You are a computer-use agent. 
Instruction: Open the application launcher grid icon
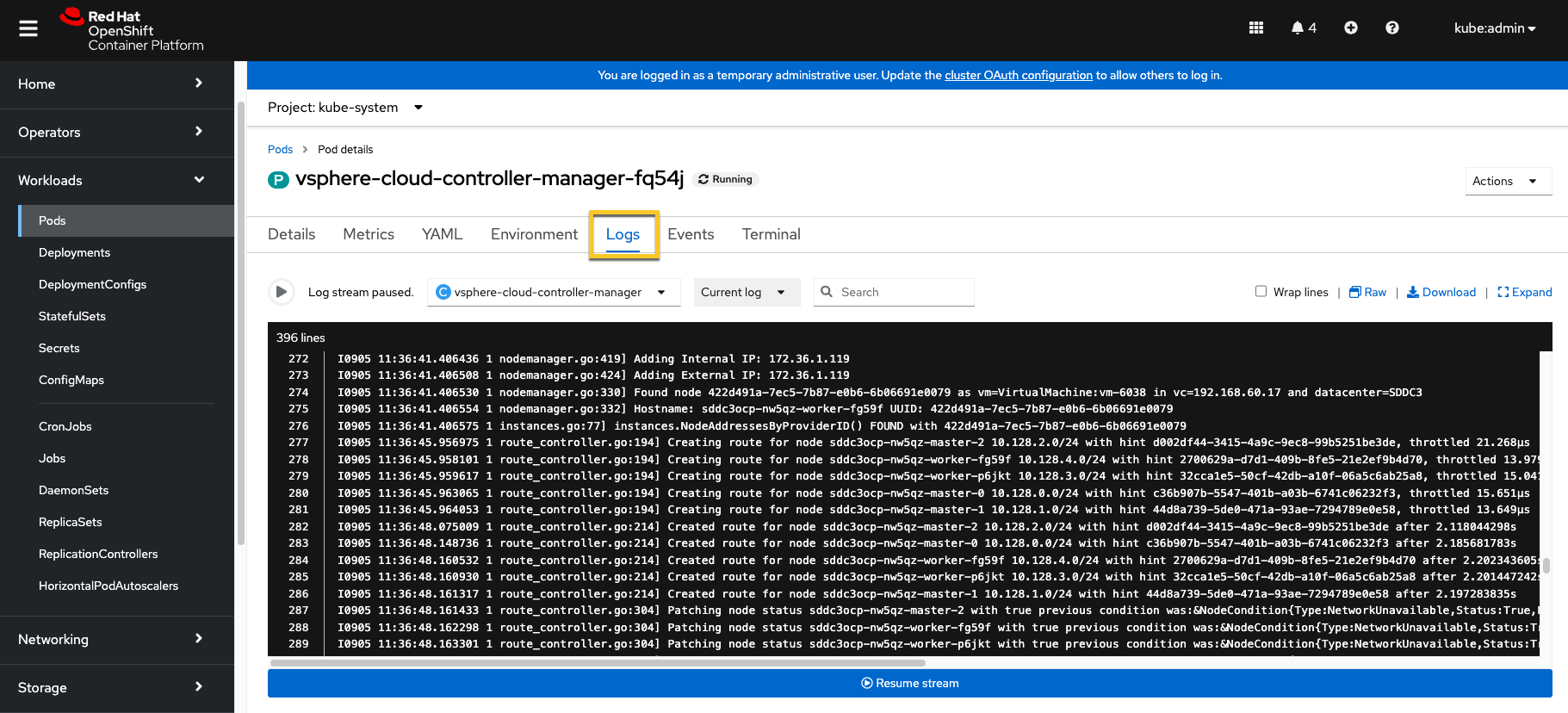coord(1255,28)
